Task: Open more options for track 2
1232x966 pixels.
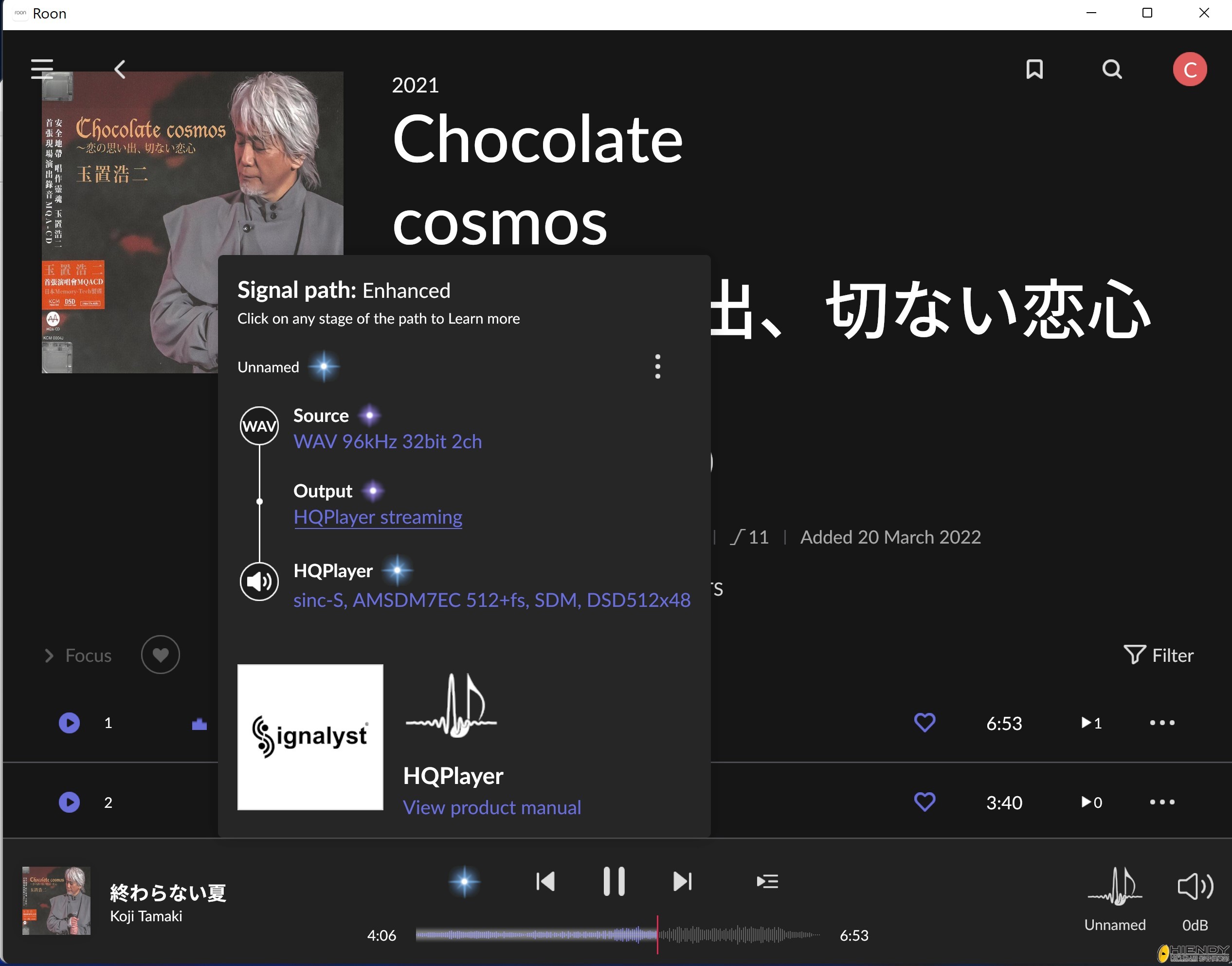Action: 1162,802
